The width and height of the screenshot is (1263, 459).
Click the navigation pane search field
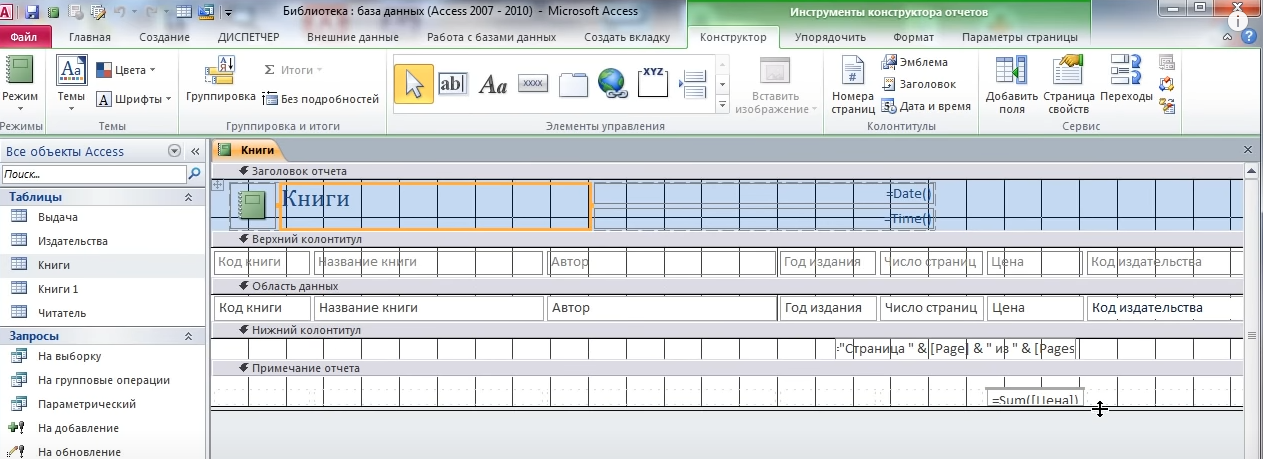click(x=94, y=174)
